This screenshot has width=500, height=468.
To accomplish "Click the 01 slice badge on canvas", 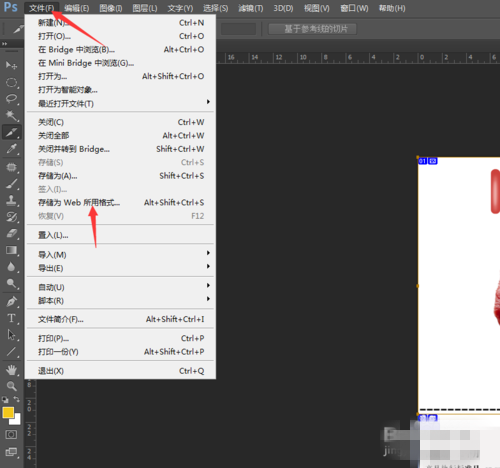I will pos(423,161).
